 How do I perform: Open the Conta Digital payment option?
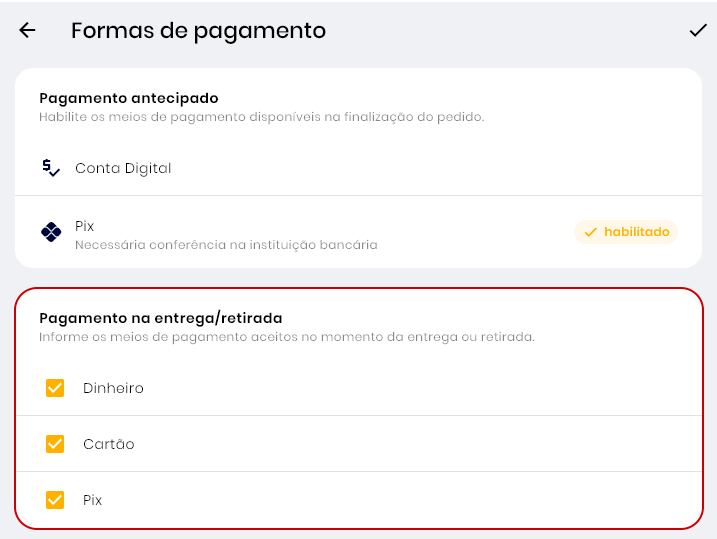[x=123, y=168]
